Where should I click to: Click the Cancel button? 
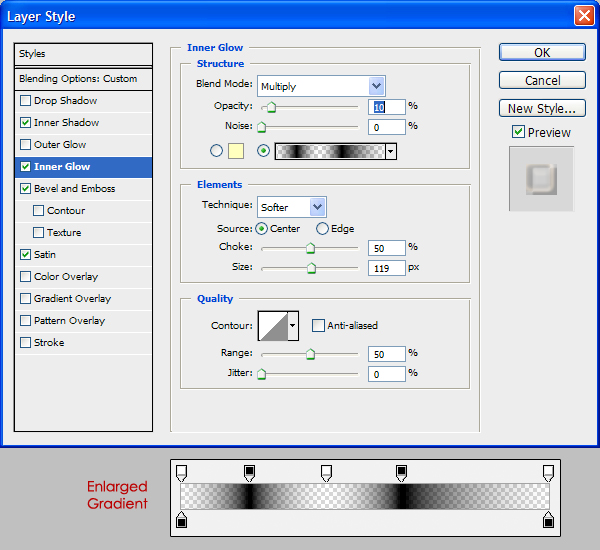pyautogui.click(x=542, y=80)
